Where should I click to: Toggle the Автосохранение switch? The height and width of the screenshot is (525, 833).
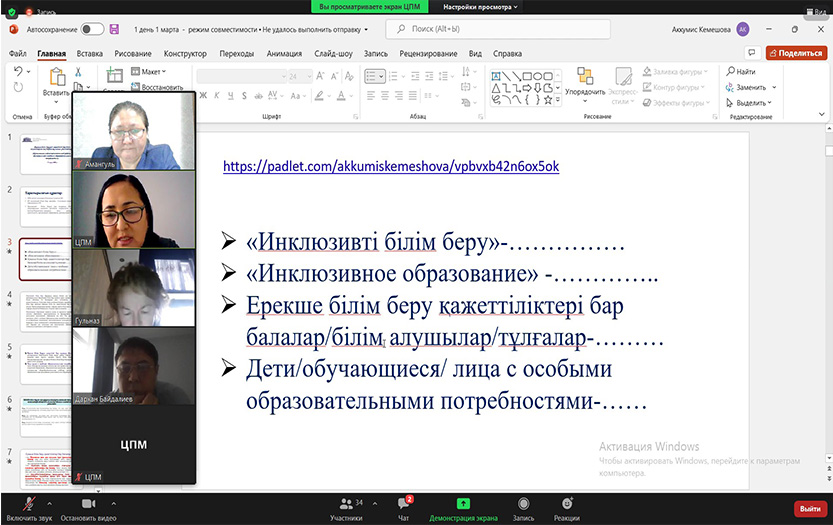click(93, 29)
